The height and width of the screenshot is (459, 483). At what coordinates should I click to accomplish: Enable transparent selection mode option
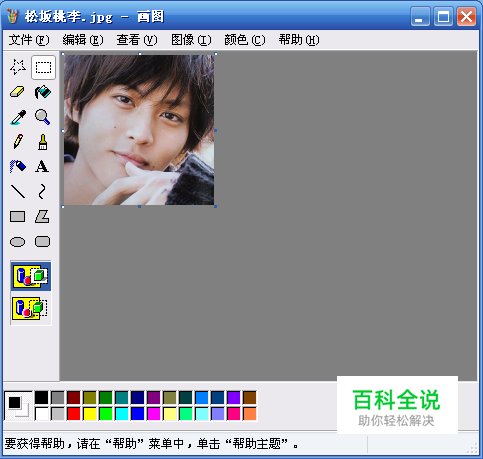[31, 309]
